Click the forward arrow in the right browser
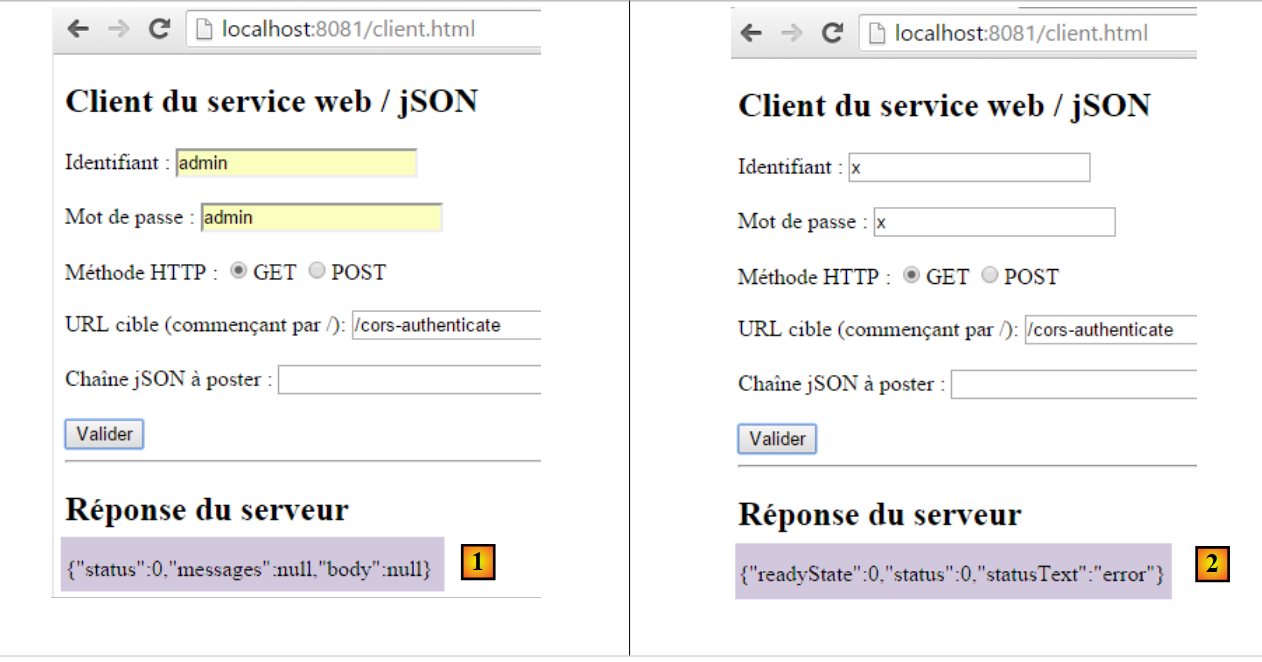 click(x=791, y=34)
